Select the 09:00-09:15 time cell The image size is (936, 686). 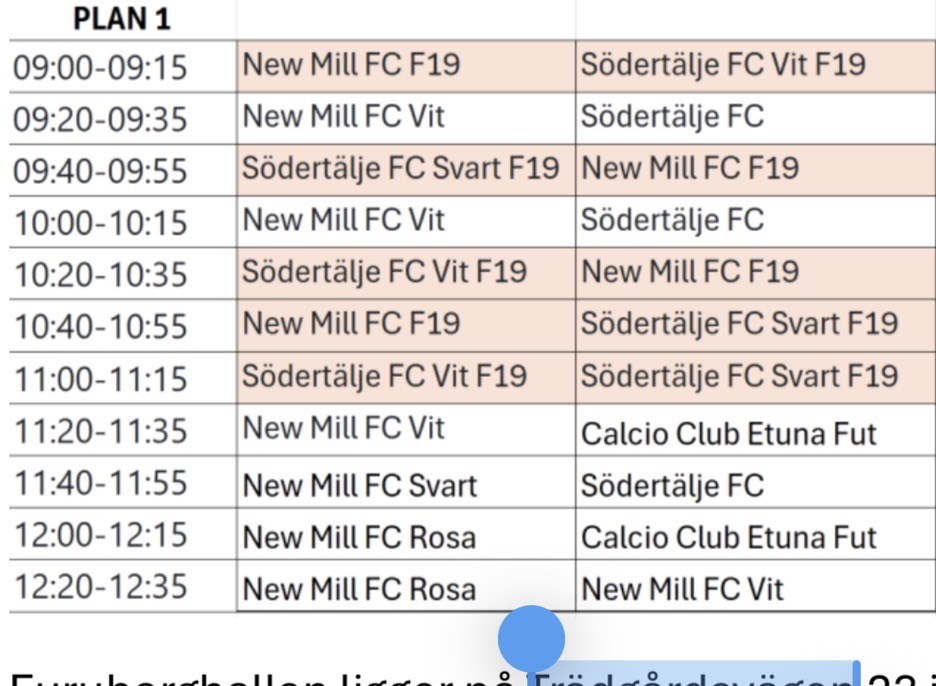click(x=100, y=67)
